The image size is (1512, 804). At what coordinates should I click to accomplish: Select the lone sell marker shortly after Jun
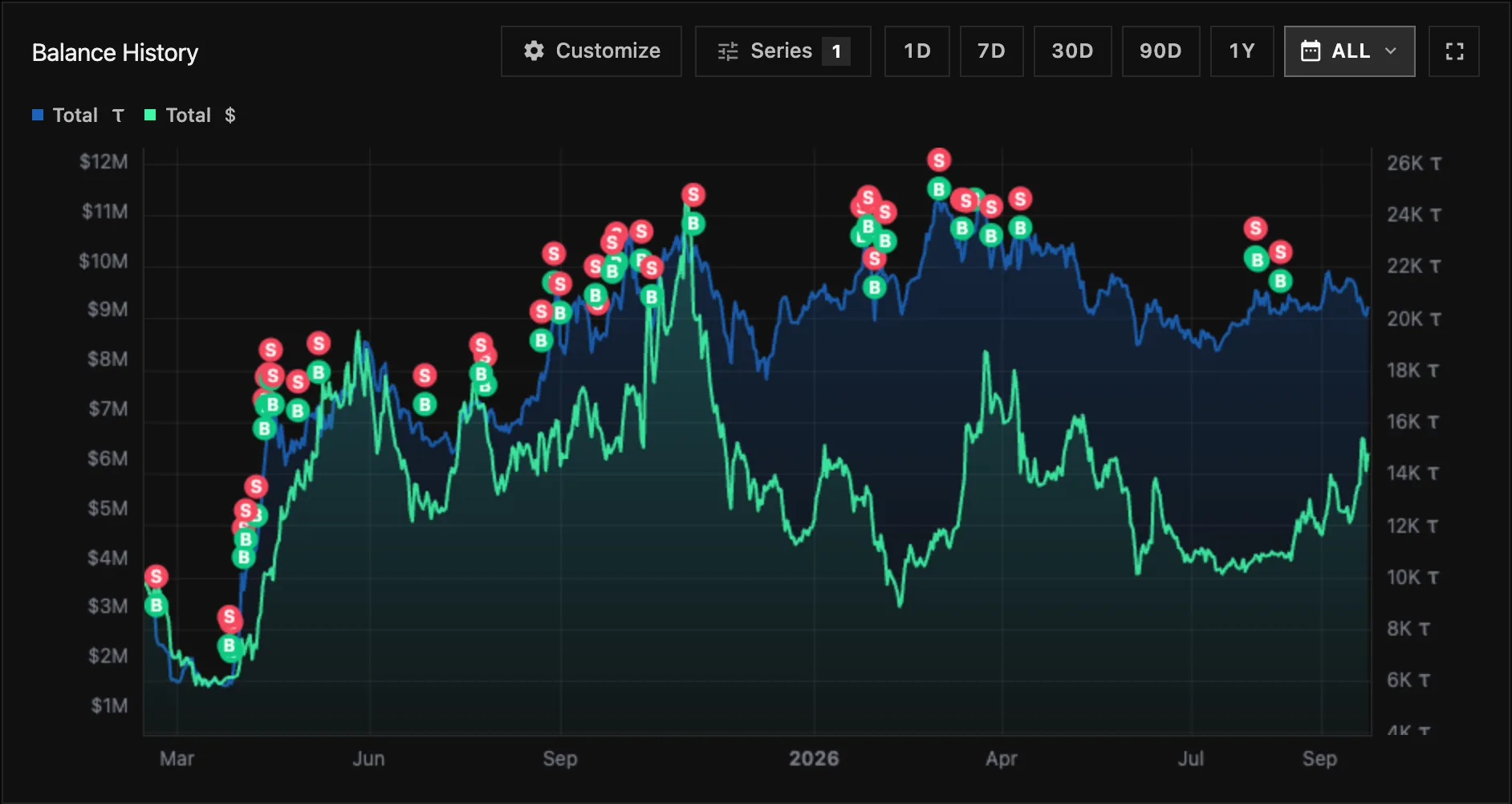(425, 375)
